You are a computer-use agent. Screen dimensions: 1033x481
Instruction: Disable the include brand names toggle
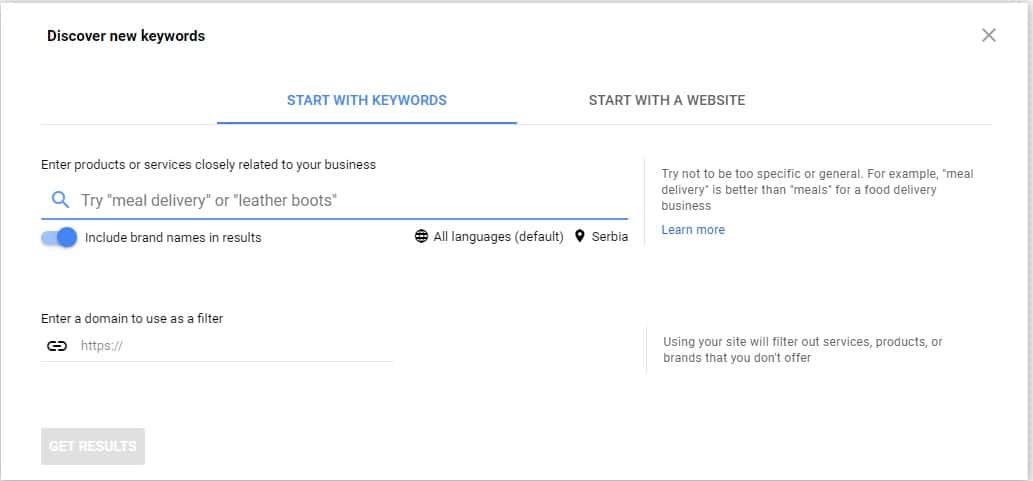pos(59,237)
